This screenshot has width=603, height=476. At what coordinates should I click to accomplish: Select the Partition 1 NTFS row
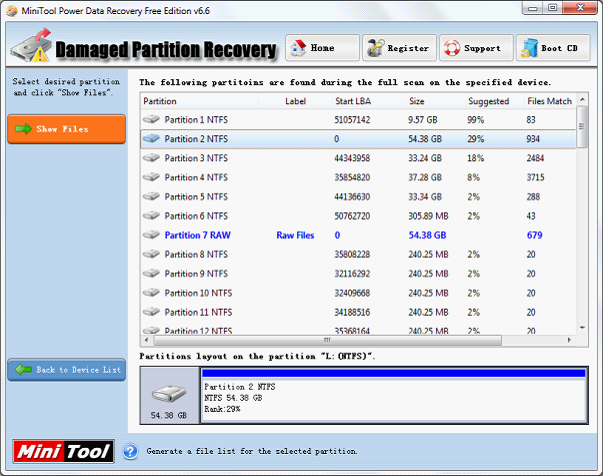point(358,120)
